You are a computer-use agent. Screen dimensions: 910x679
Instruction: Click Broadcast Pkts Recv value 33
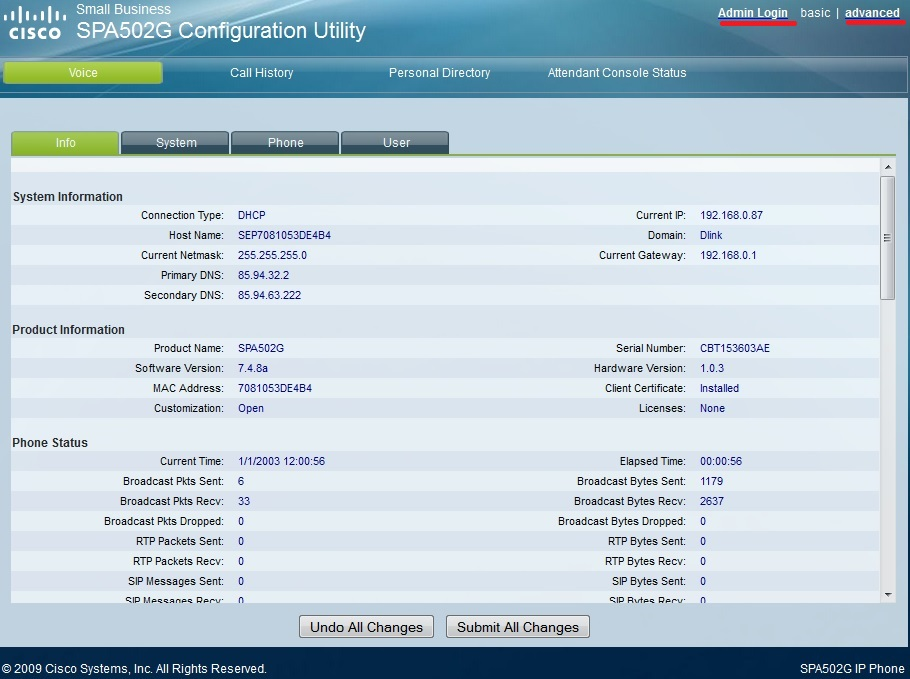[244, 501]
